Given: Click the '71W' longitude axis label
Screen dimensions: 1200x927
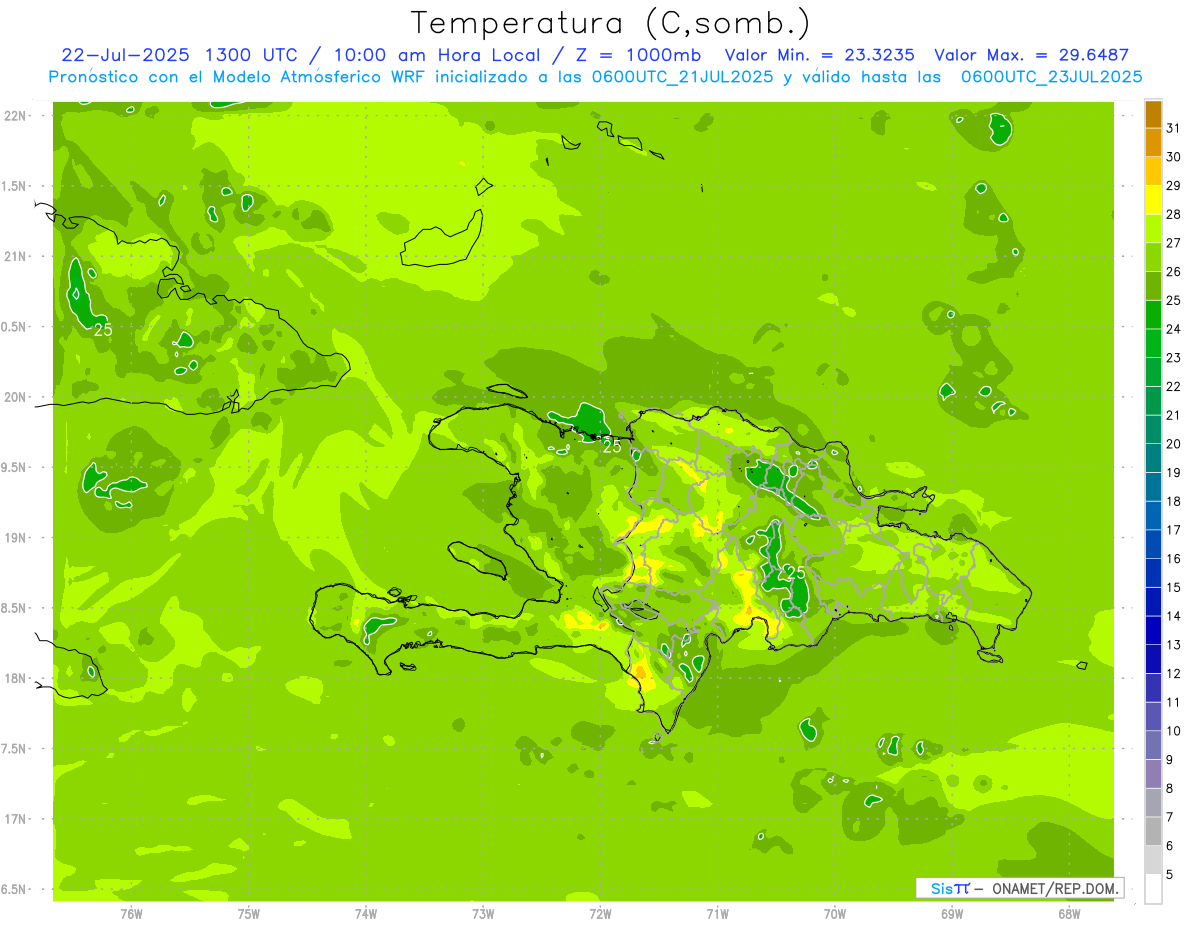Looking at the screenshot, I should point(717,914).
